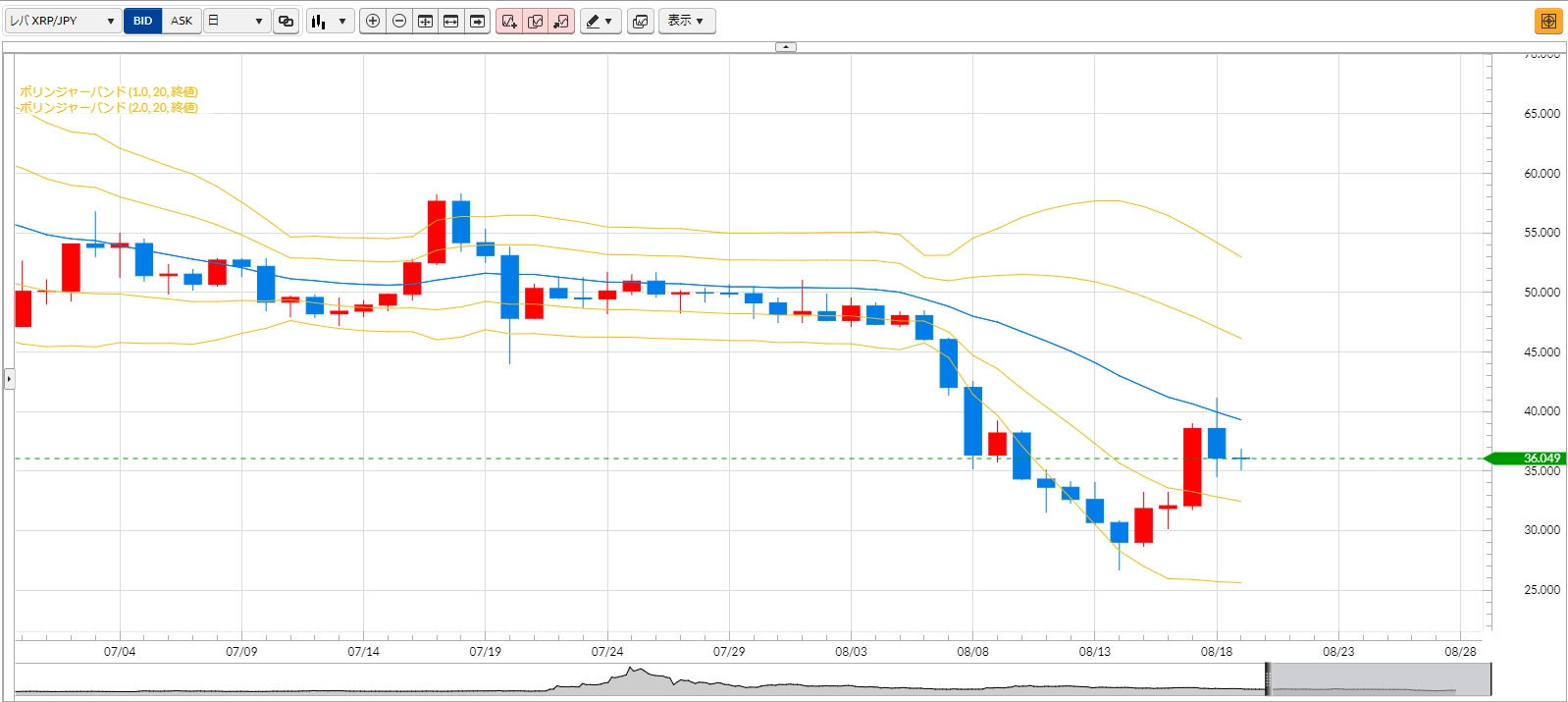Click the add indicator chart icon
1568x702 pixels.
point(509,21)
